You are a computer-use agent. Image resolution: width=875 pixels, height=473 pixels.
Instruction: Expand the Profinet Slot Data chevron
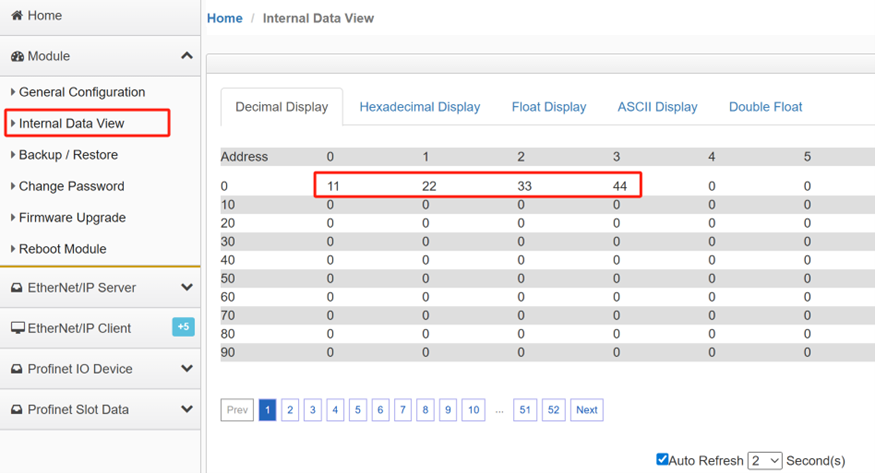[187, 409]
